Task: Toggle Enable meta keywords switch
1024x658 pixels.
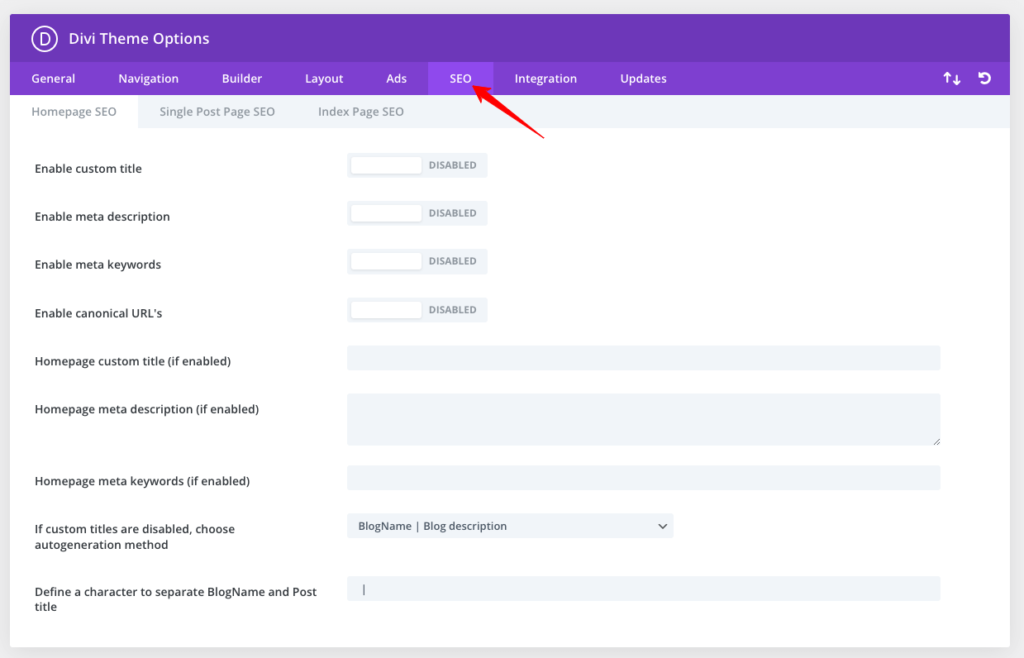Action: (417, 261)
